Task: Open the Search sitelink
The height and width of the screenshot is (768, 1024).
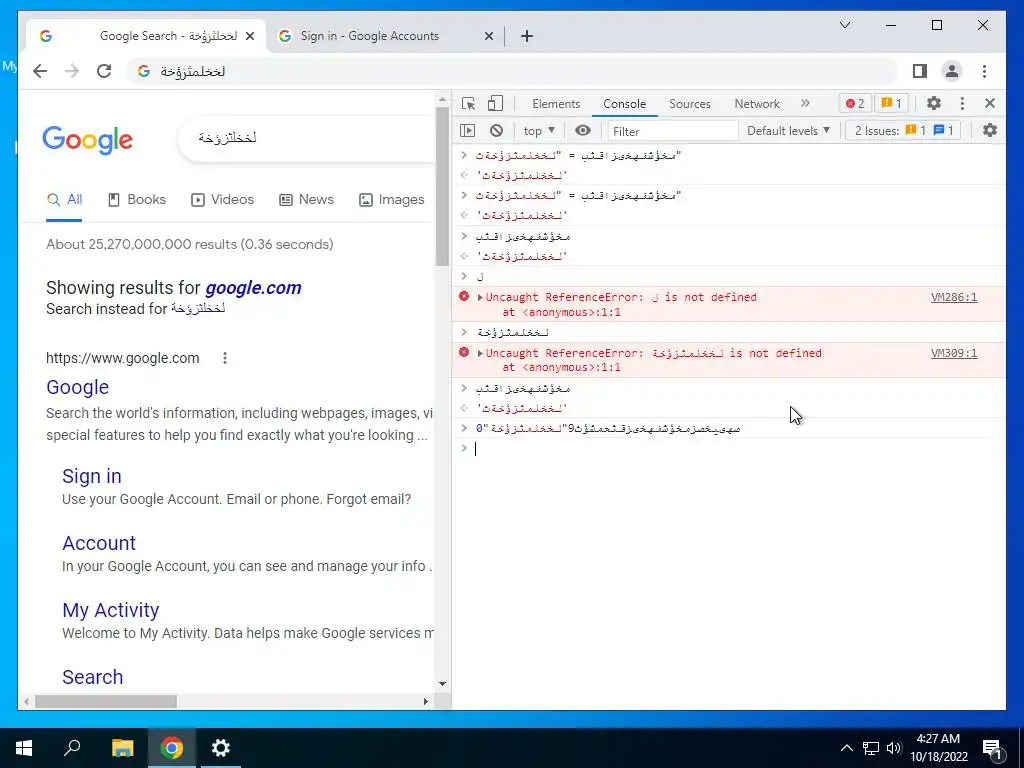Action: tap(92, 677)
